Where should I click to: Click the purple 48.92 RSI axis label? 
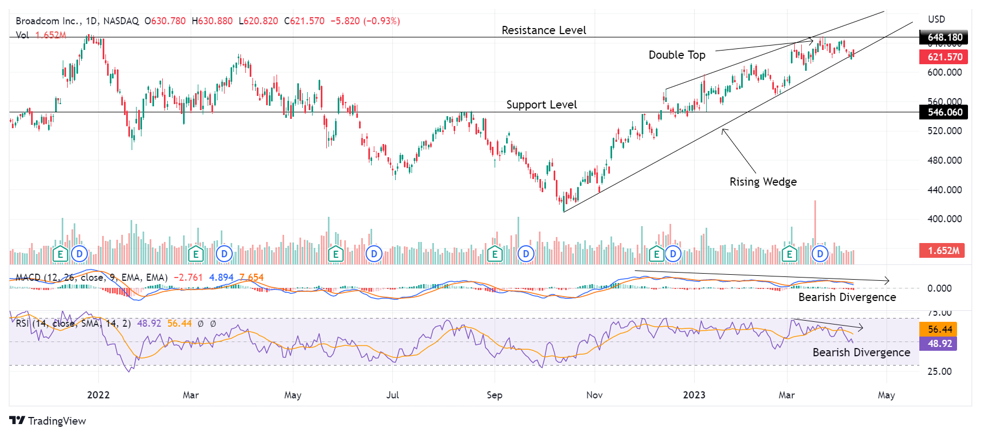pos(940,344)
